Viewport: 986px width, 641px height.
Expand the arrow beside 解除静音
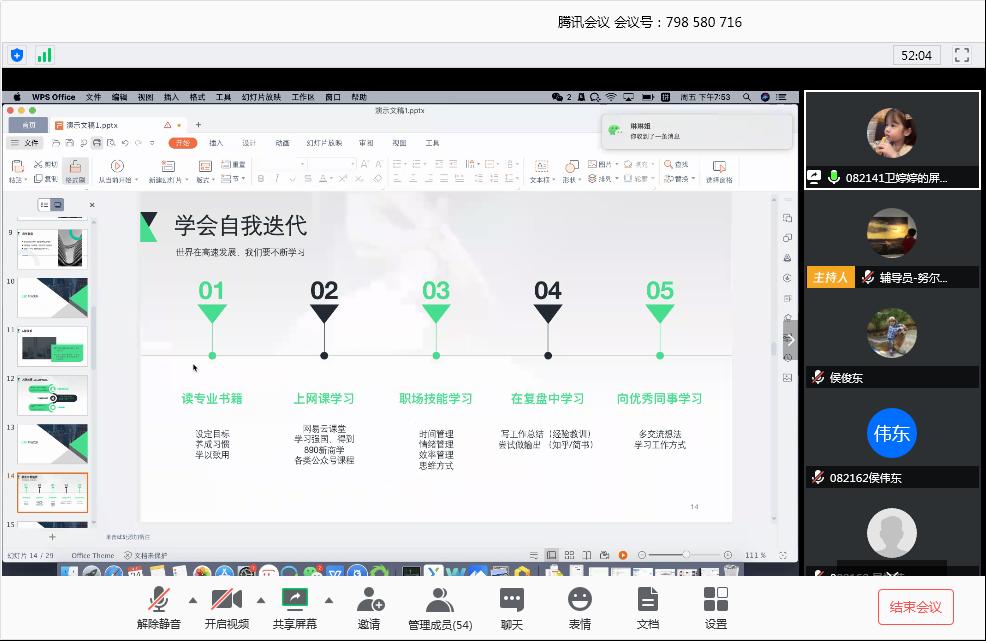[x=193, y=600]
